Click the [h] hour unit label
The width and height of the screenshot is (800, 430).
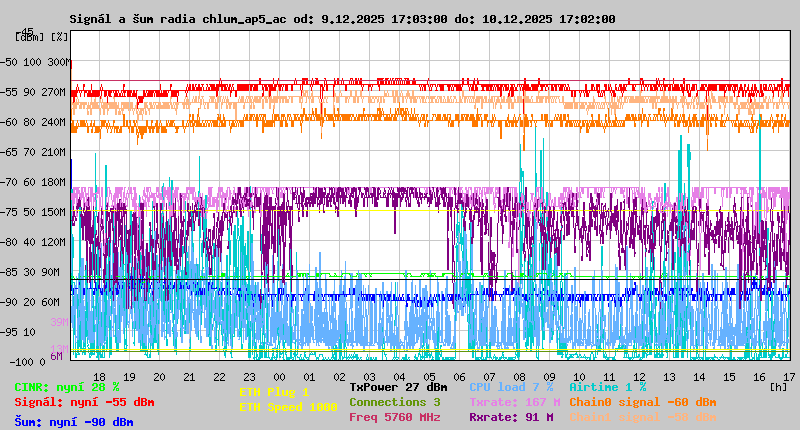pyautogui.click(x=777, y=386)
